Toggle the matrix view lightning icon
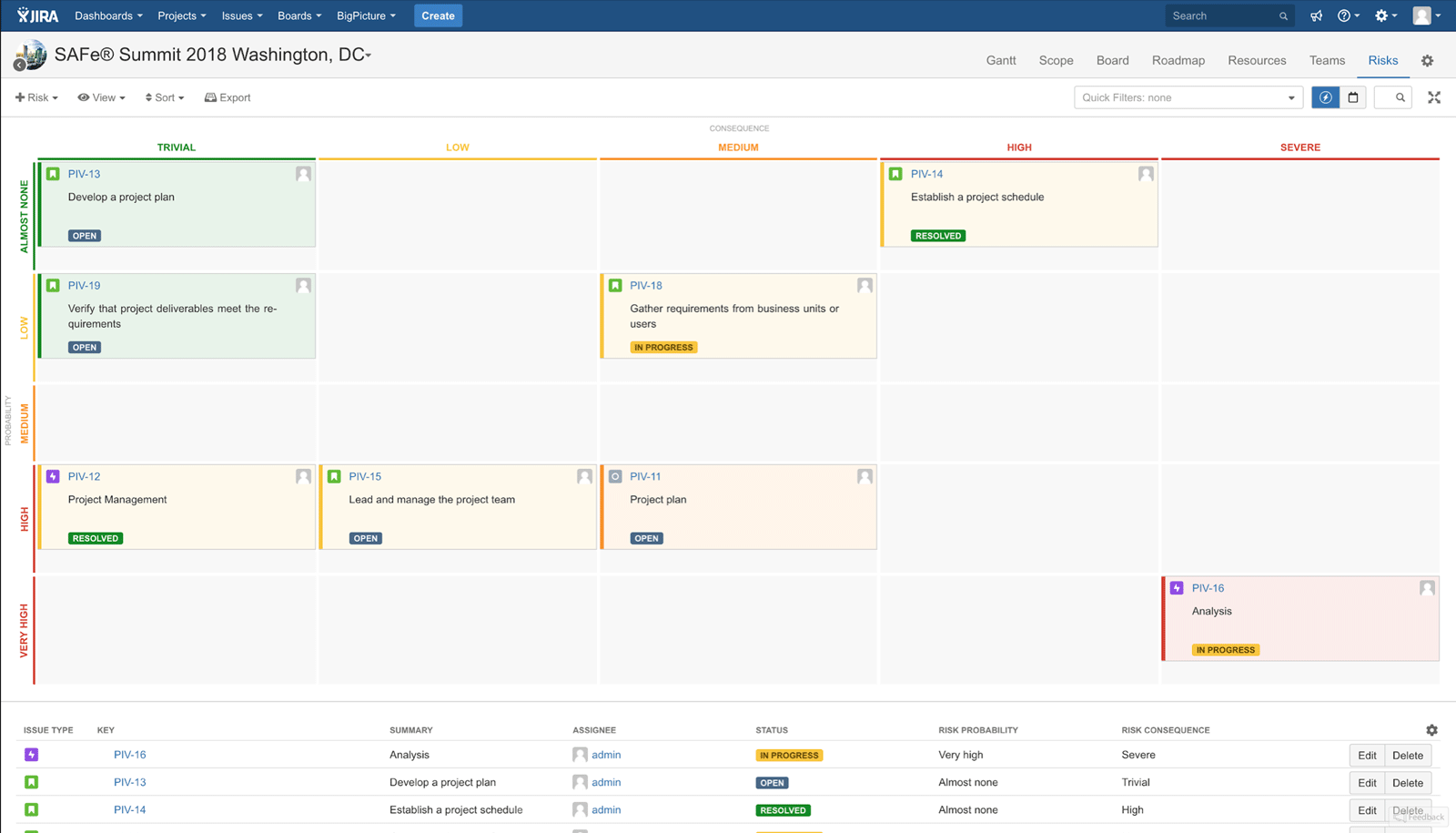This screenshot has height=833, width=1456. pyautogui.click(x=1326, y=97)
